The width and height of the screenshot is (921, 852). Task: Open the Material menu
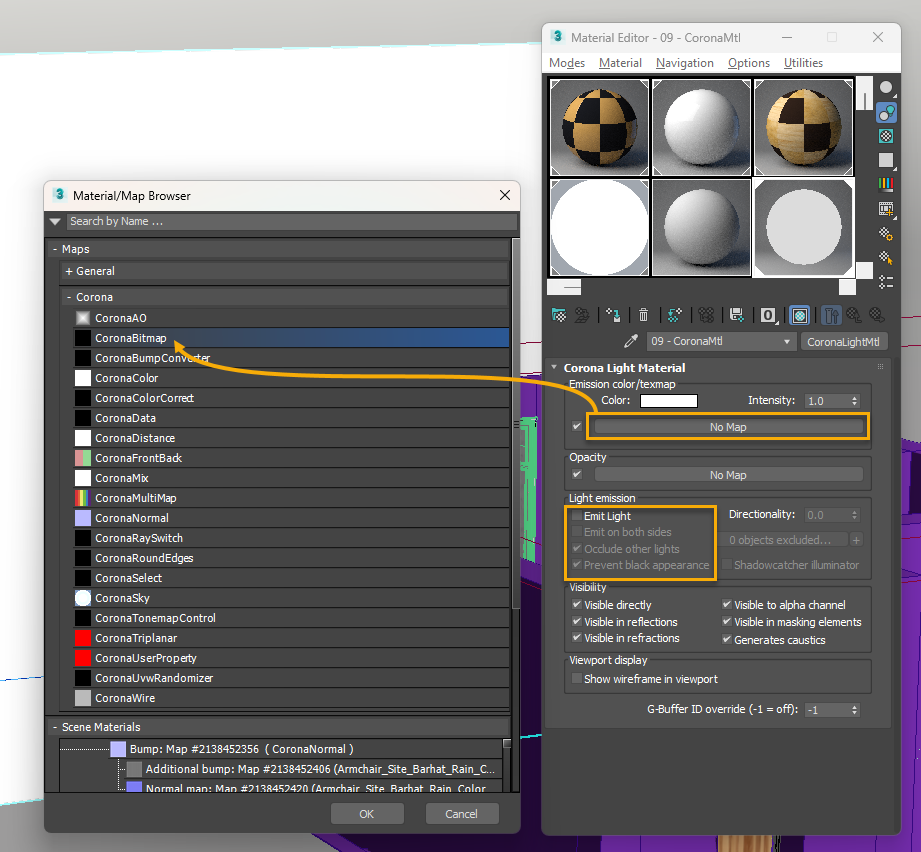(x=620, y=63)
